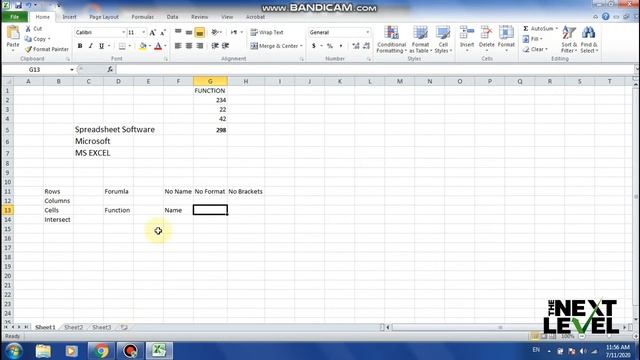Click the AutoSum sigma icon
This screenshot has height=360, width=640.
click(526, 29)
